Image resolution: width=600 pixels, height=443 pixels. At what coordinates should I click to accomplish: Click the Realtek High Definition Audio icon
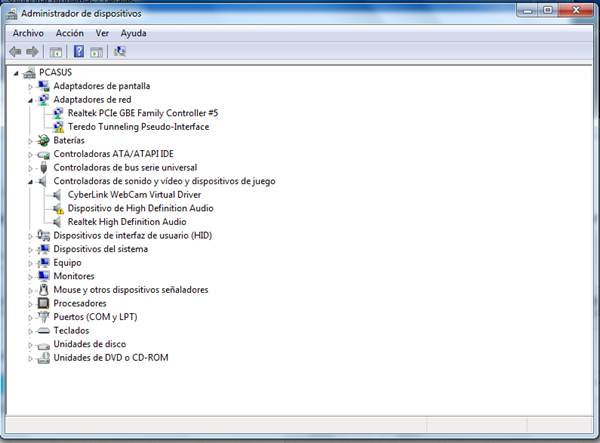pyautogui.click(x=57, y=222)
